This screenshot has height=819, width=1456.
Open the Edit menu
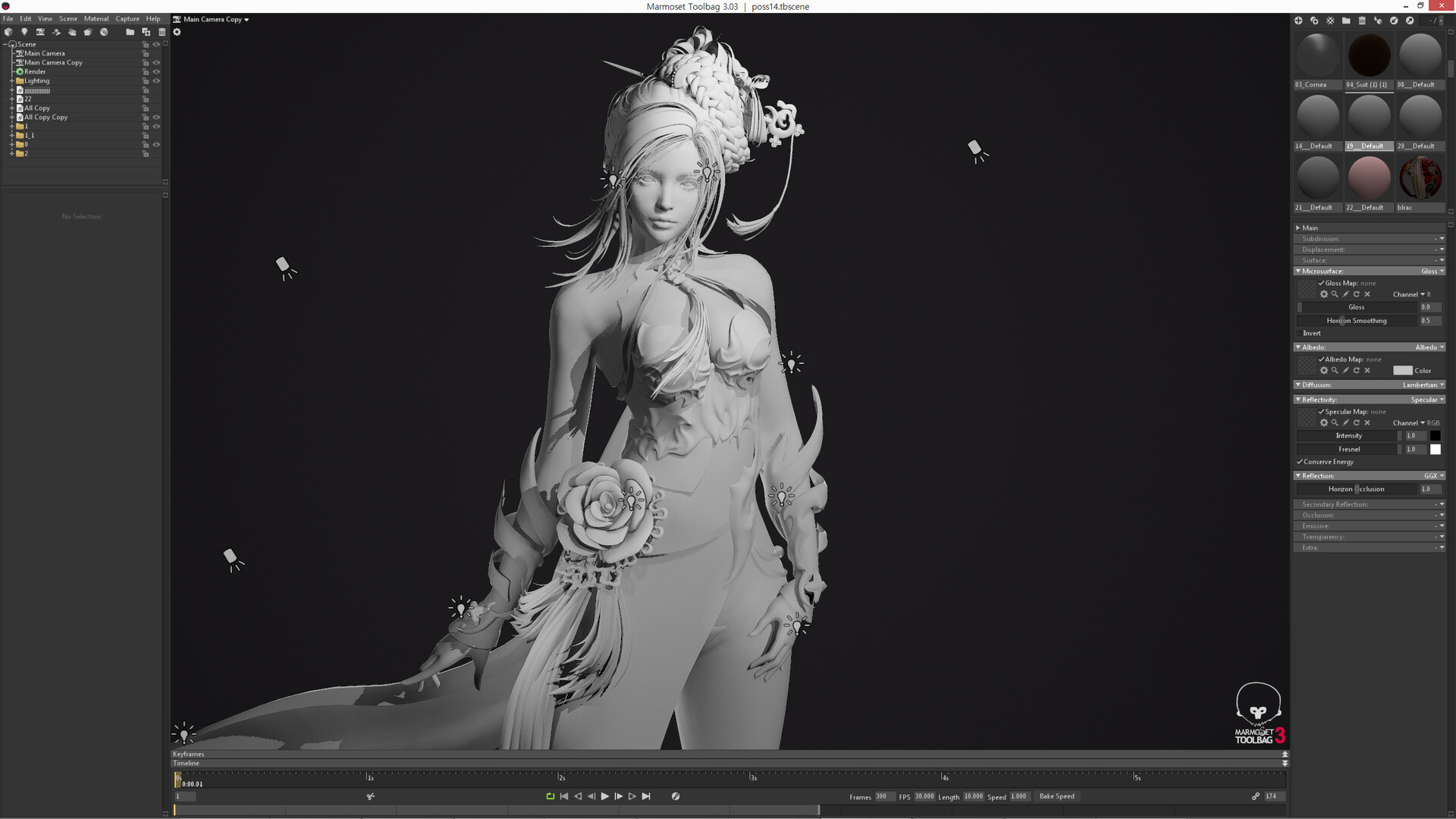coord(26,19)
